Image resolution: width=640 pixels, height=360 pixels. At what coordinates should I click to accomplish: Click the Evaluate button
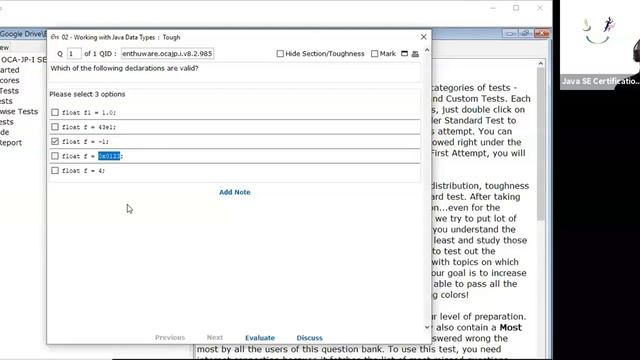(260, 338)
